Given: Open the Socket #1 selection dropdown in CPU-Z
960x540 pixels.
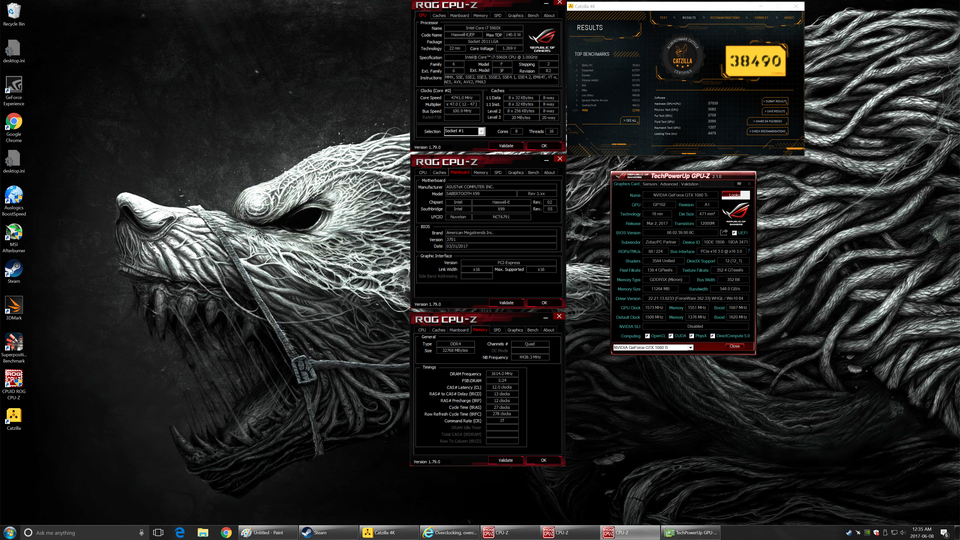Looking at the screenshot, I should [481, 131].
